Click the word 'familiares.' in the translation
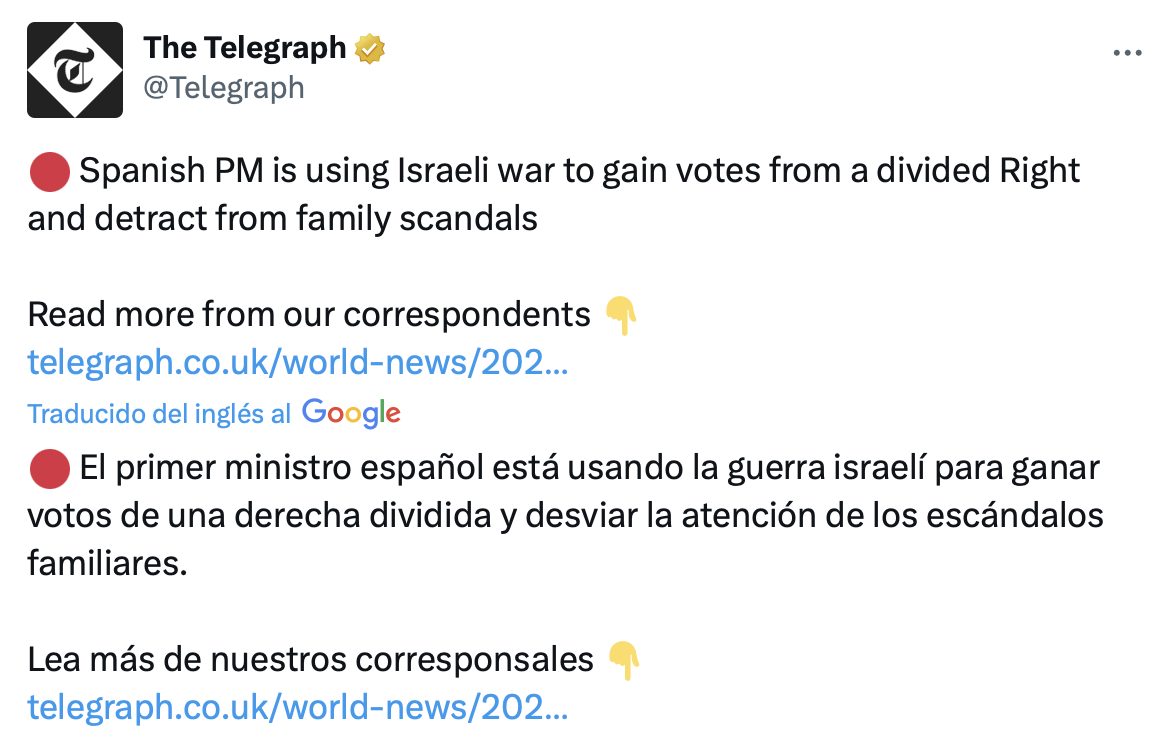1162x746 pixels. (108, 563)
